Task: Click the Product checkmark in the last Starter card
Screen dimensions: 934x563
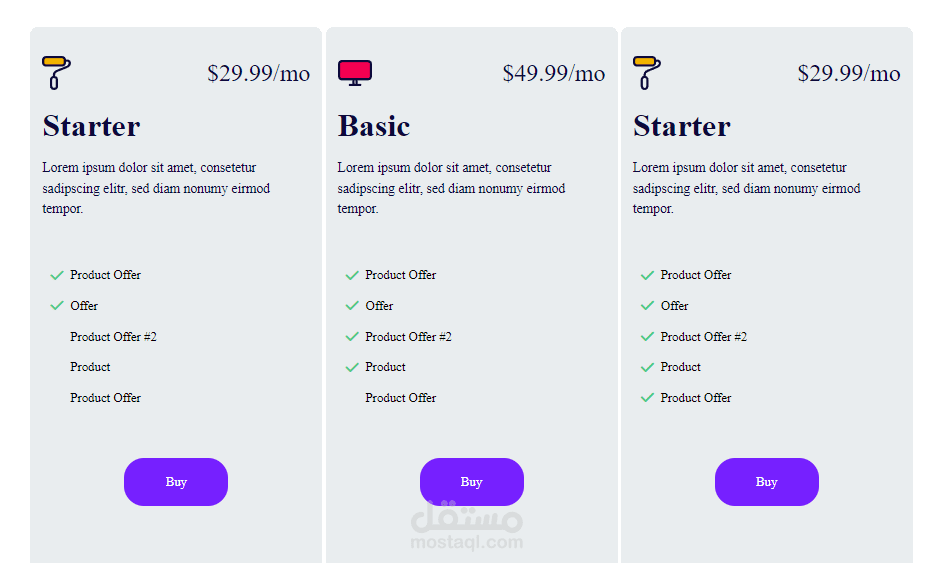Action: (x=647, y=367)
